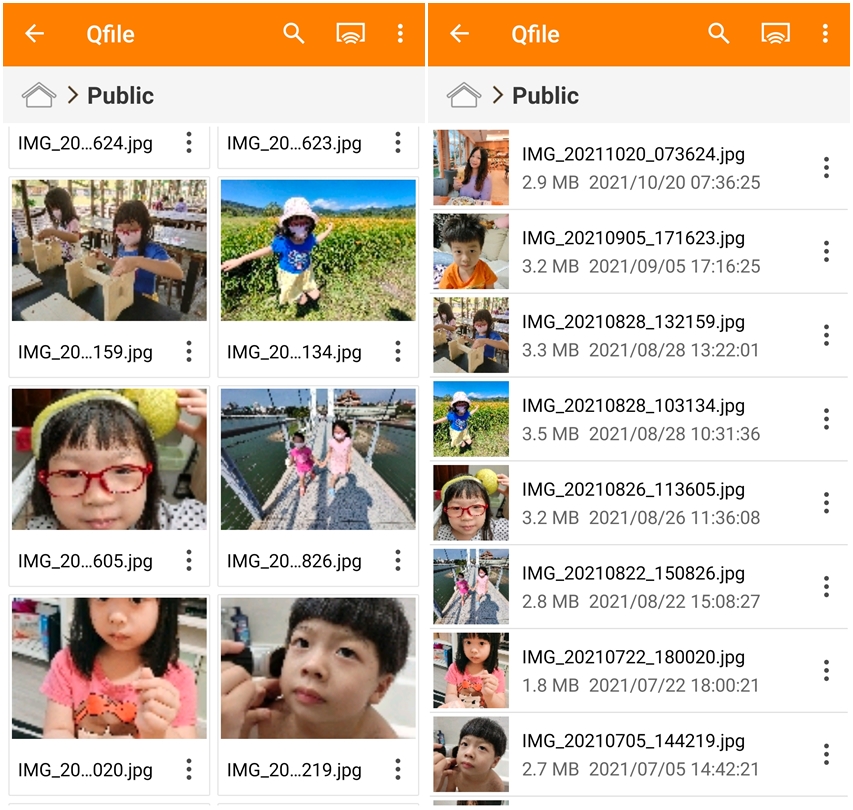Select file name IMG_20210822_150826.jpg

click(x=633, y=573)
